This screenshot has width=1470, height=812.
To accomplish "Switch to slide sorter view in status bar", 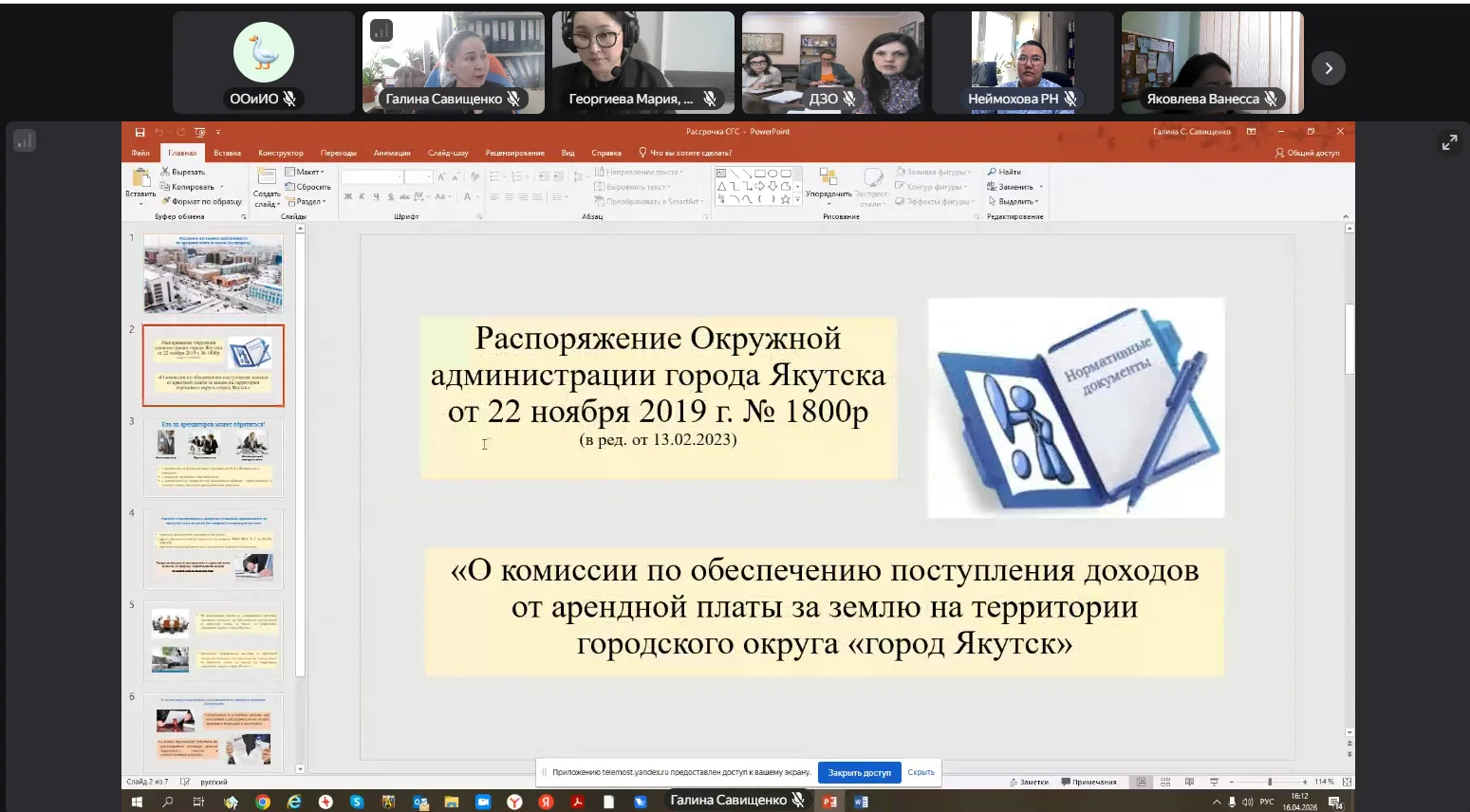I will (x=1165, y=782).
